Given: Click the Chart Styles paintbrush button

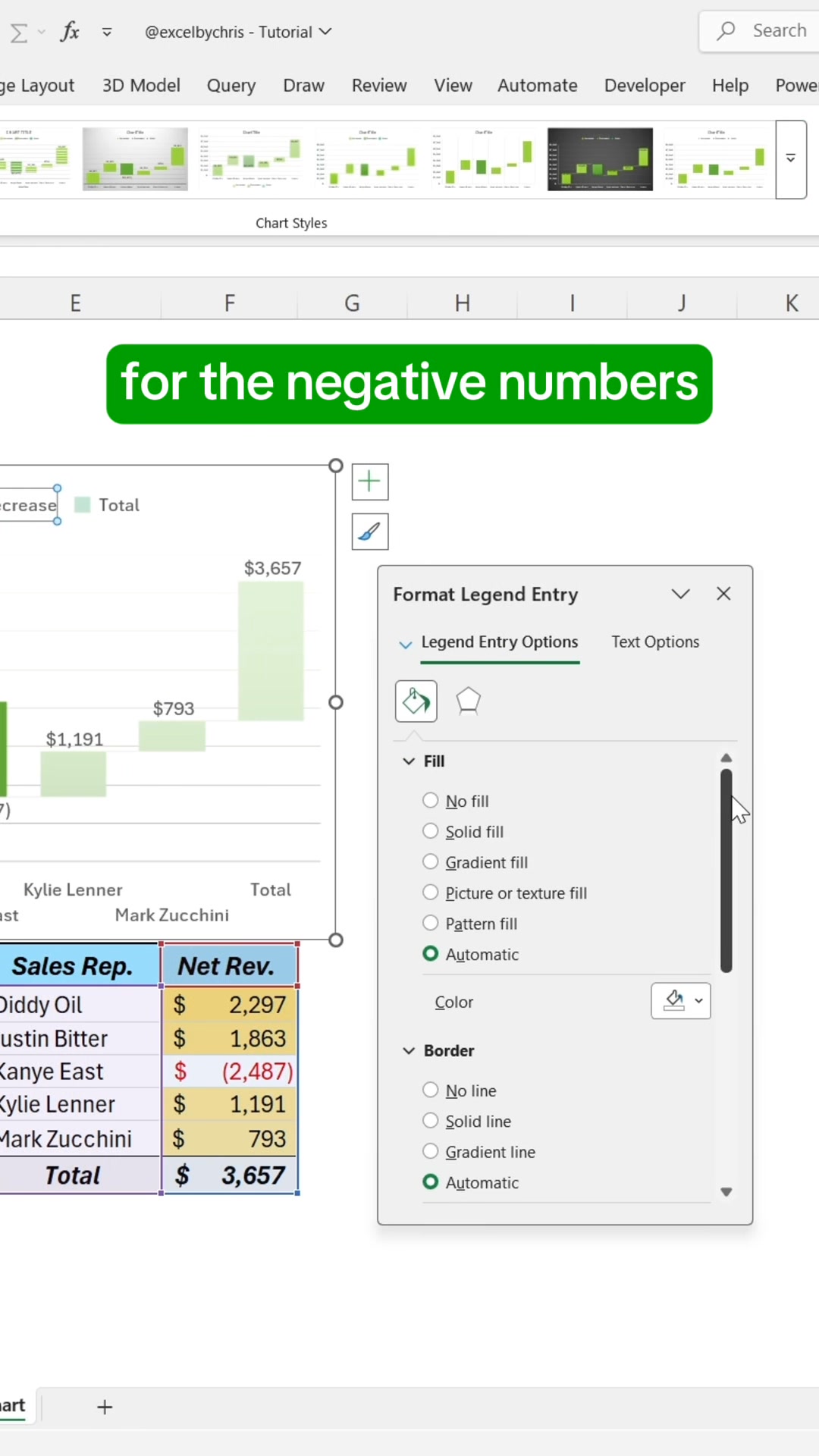Looking at the screenshot, I should pyautogui.click(x=370, y=532).
